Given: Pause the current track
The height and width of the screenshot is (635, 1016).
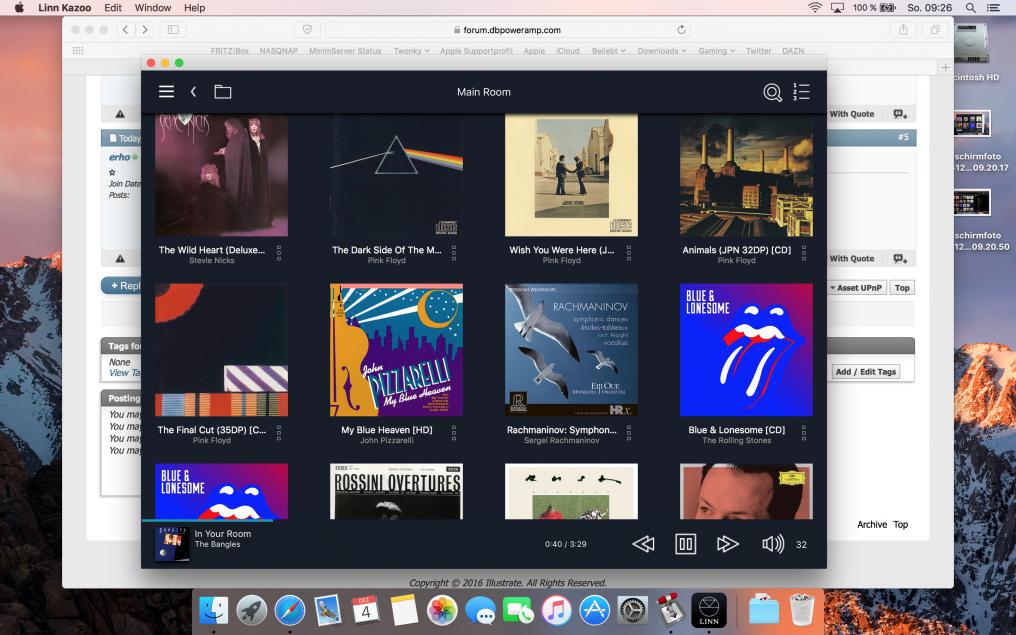Looking at the screenshot, I should (685, 544).
